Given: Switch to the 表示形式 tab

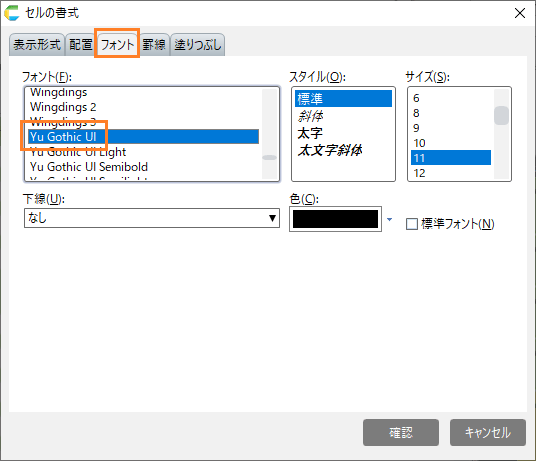Looking at the screenshot, I should 37,45.
